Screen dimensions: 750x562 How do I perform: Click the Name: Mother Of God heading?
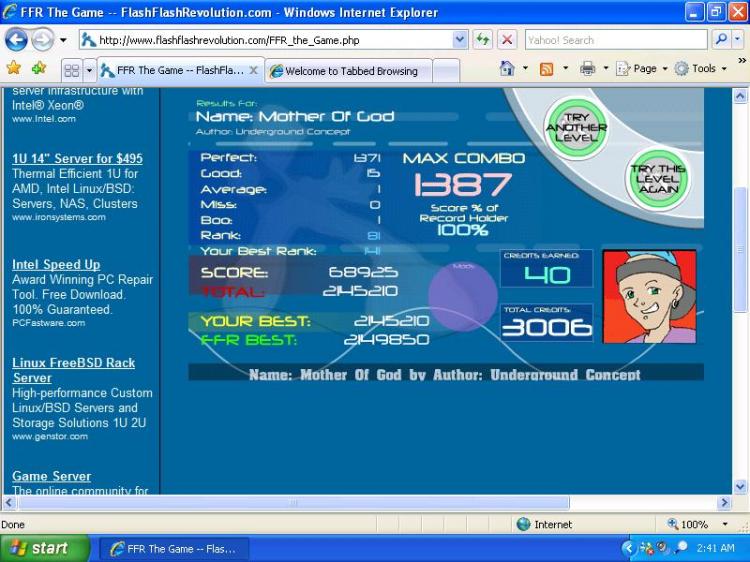pyautogui.click(x=295, y=116)
